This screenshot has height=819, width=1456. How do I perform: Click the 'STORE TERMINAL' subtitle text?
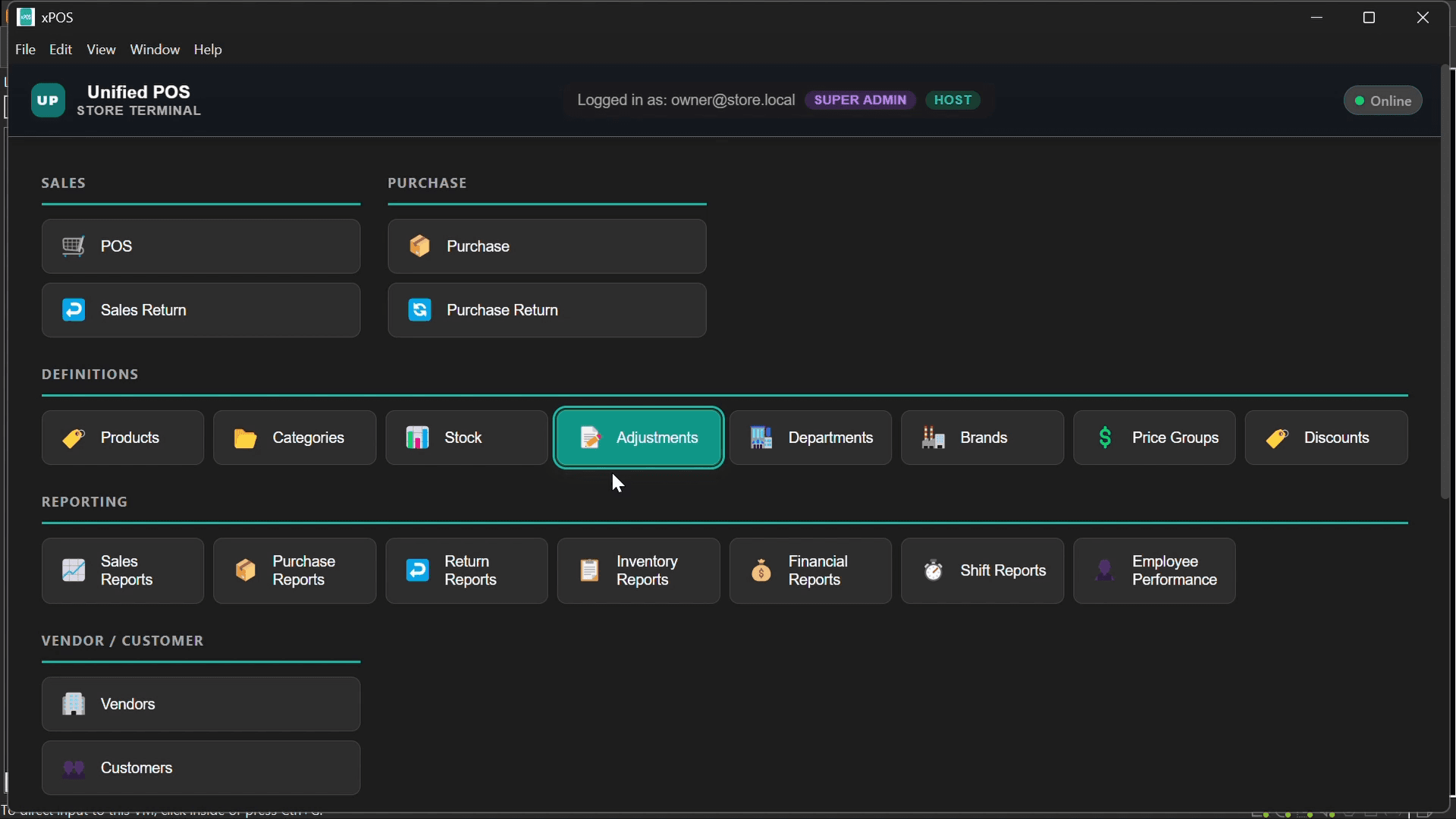coord(139,111)
